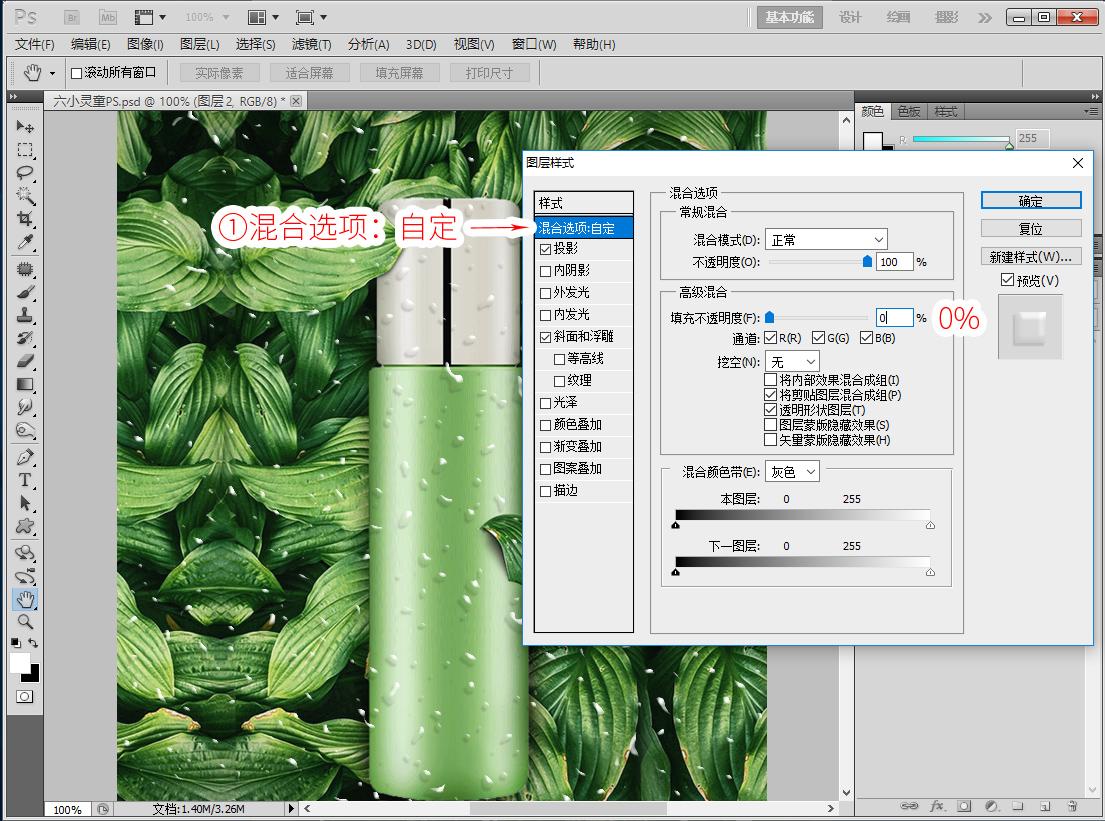1105x821 pixels.
Task: Select the Zoom magnifier tool
Action: coord(26,622)
